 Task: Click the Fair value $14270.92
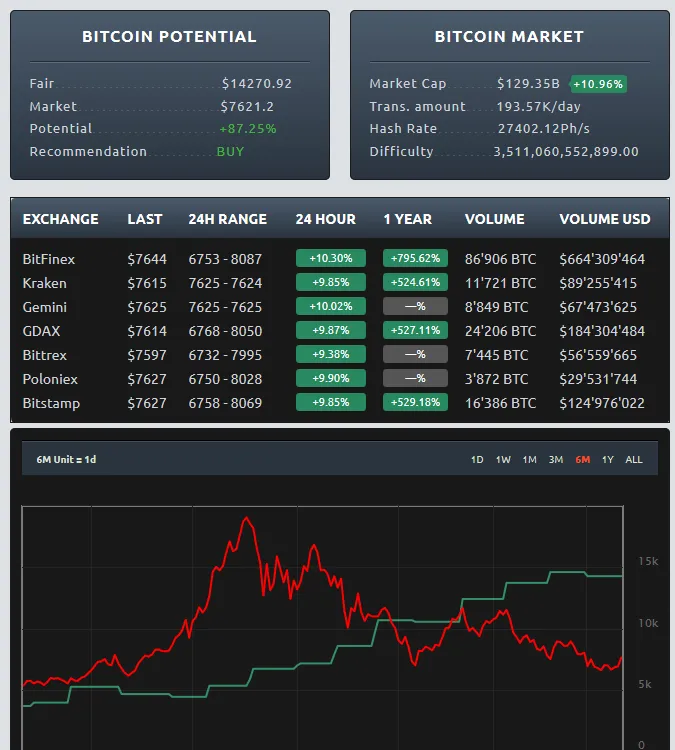tap(256, 84)
